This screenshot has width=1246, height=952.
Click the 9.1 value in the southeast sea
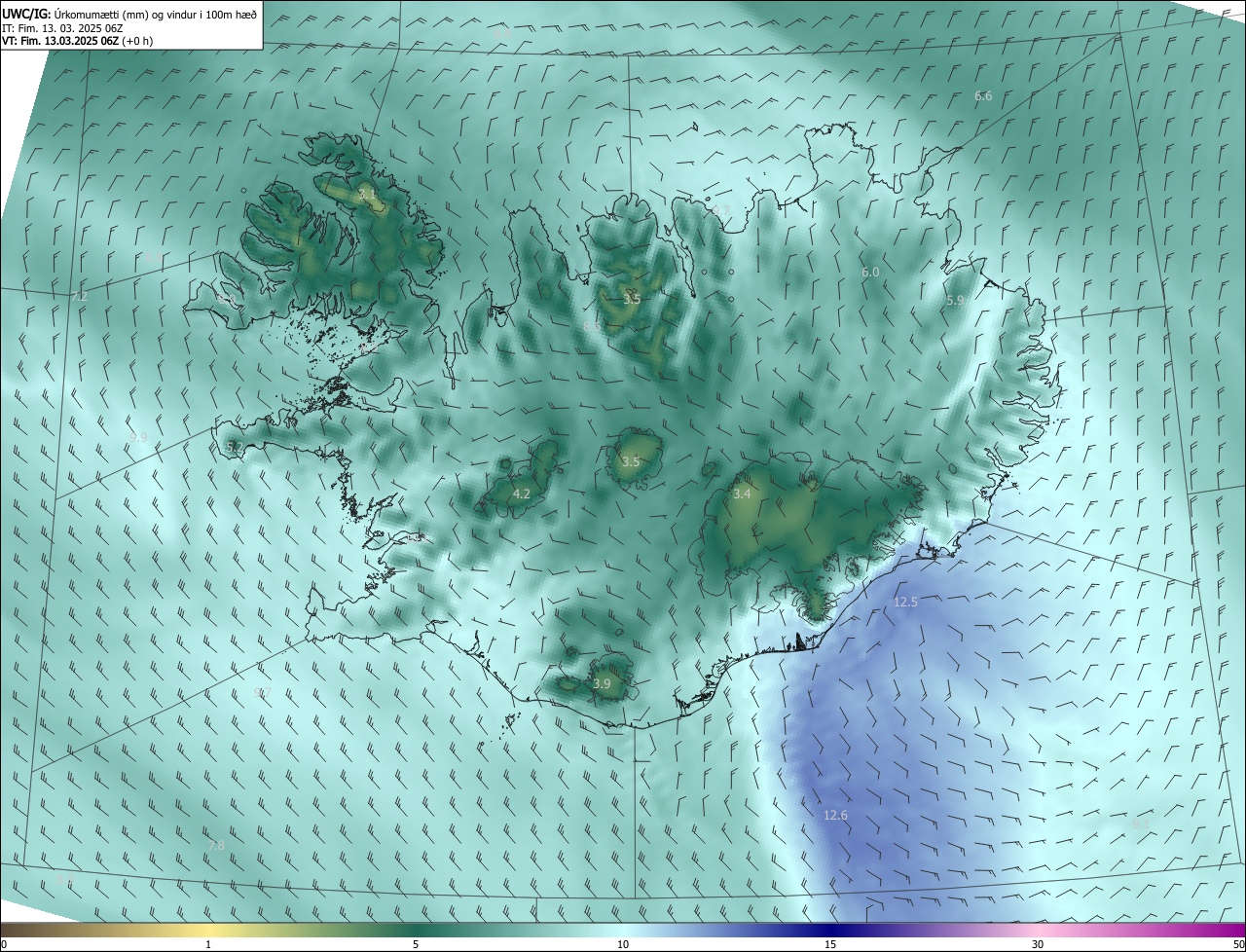(1141, 824)
